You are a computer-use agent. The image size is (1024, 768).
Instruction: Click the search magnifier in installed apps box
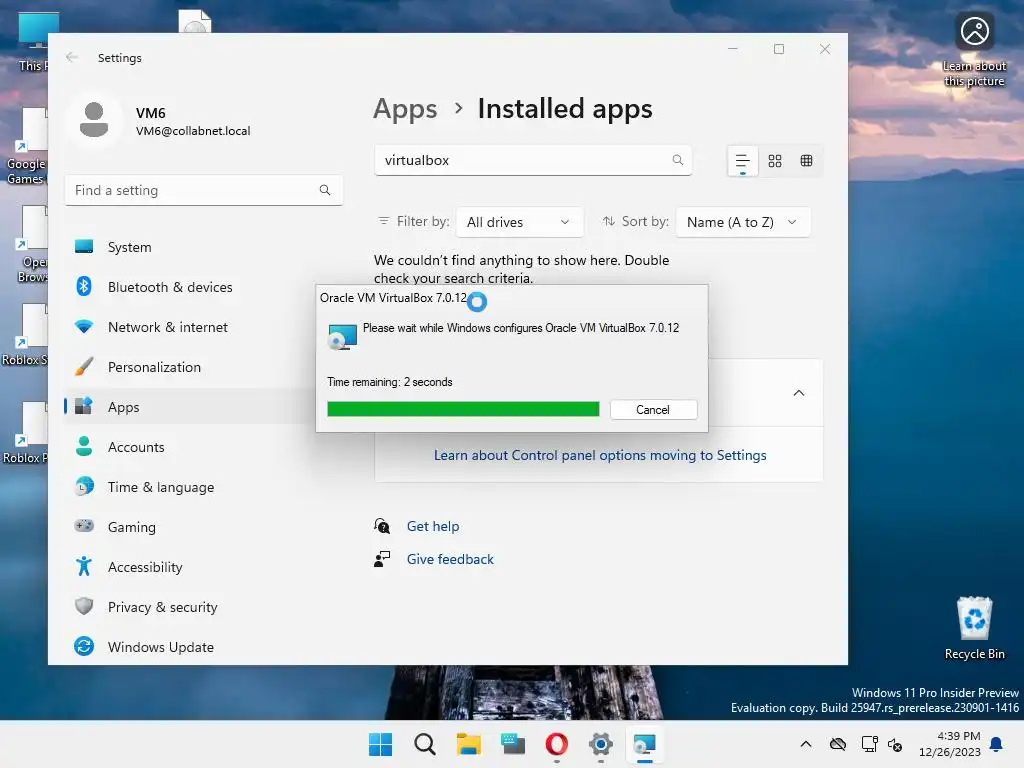pos(678,160)
